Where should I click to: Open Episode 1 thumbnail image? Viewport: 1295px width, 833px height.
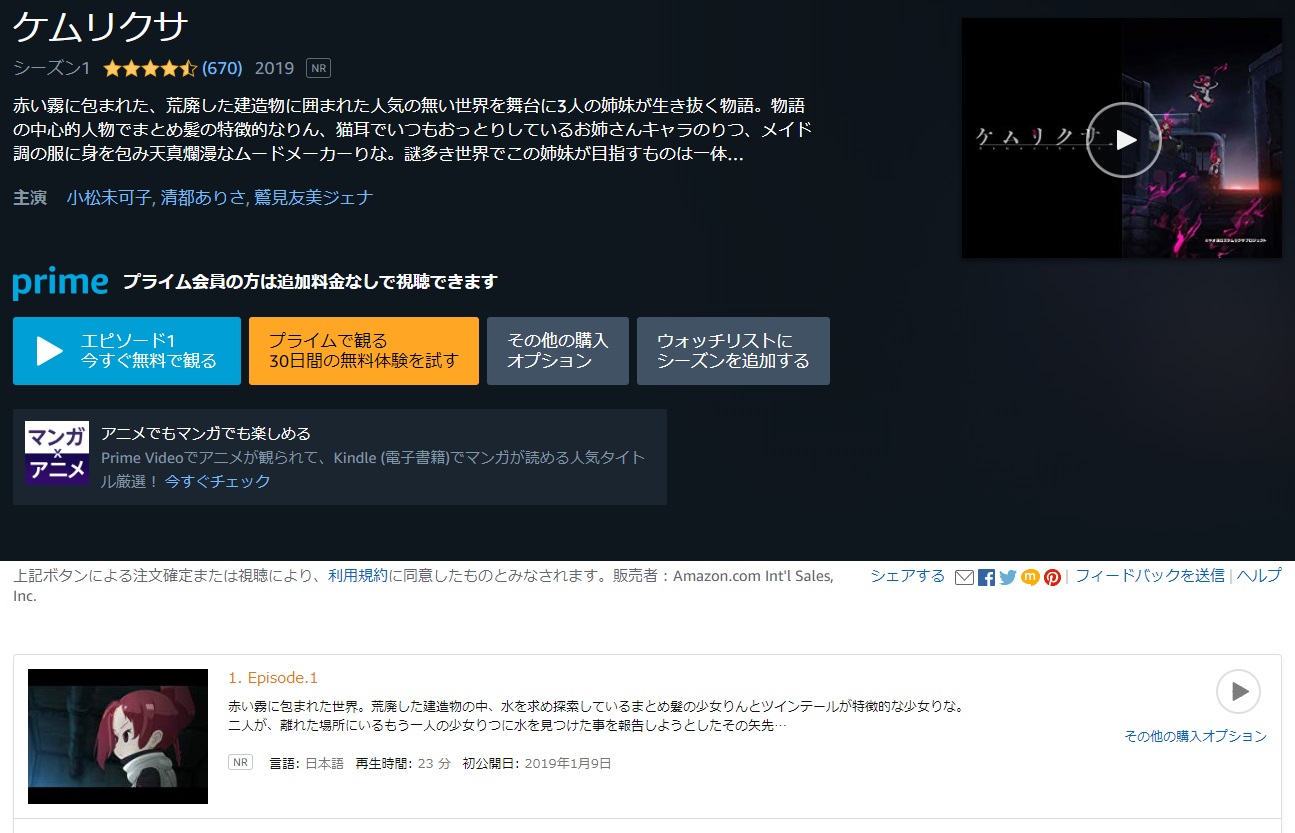pos(118,736)
